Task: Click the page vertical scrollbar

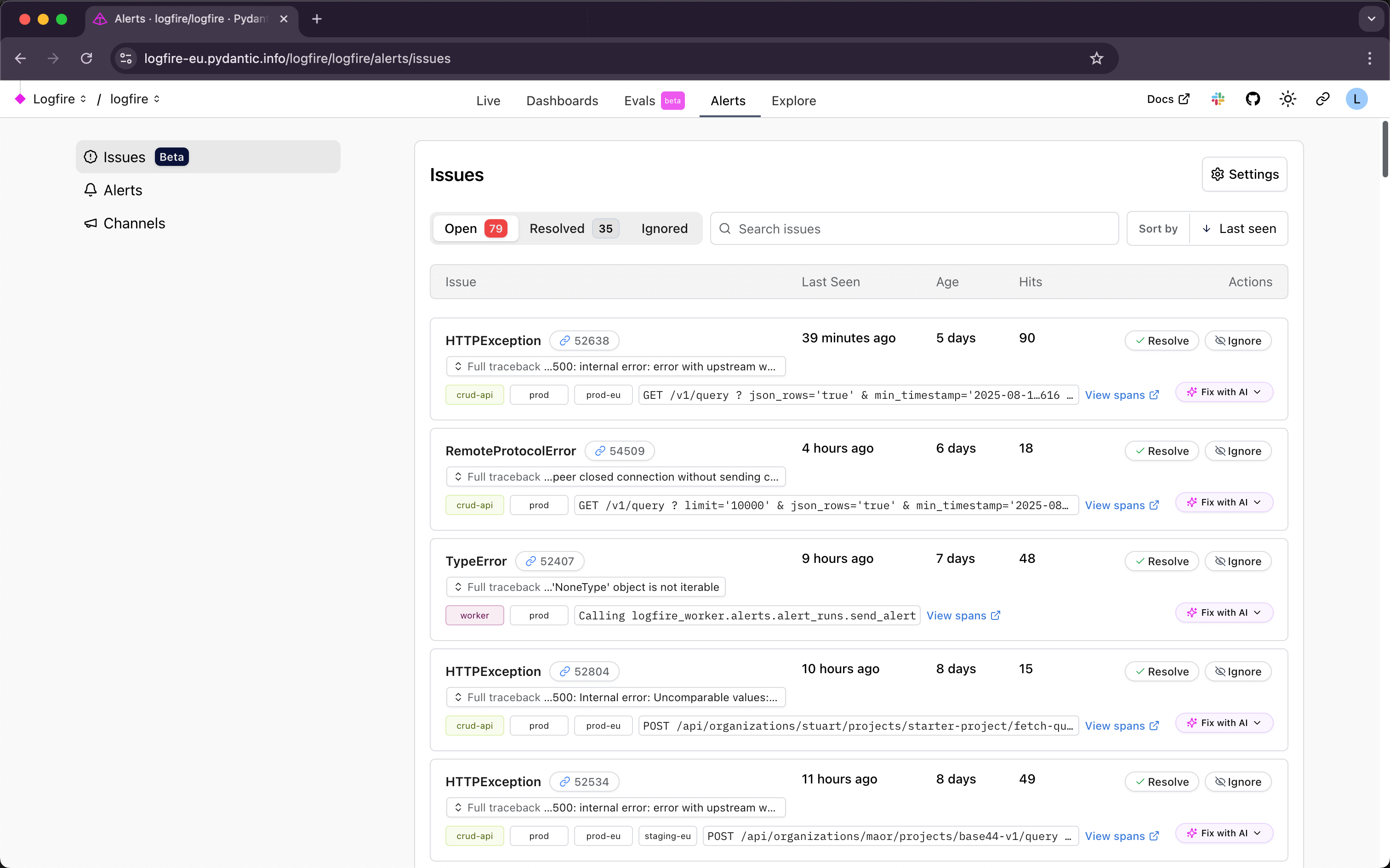Action: coord(1384,150)
